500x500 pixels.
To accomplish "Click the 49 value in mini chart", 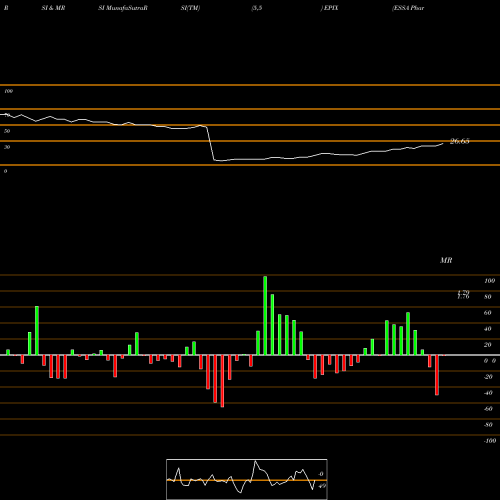I will click(322, 486).
